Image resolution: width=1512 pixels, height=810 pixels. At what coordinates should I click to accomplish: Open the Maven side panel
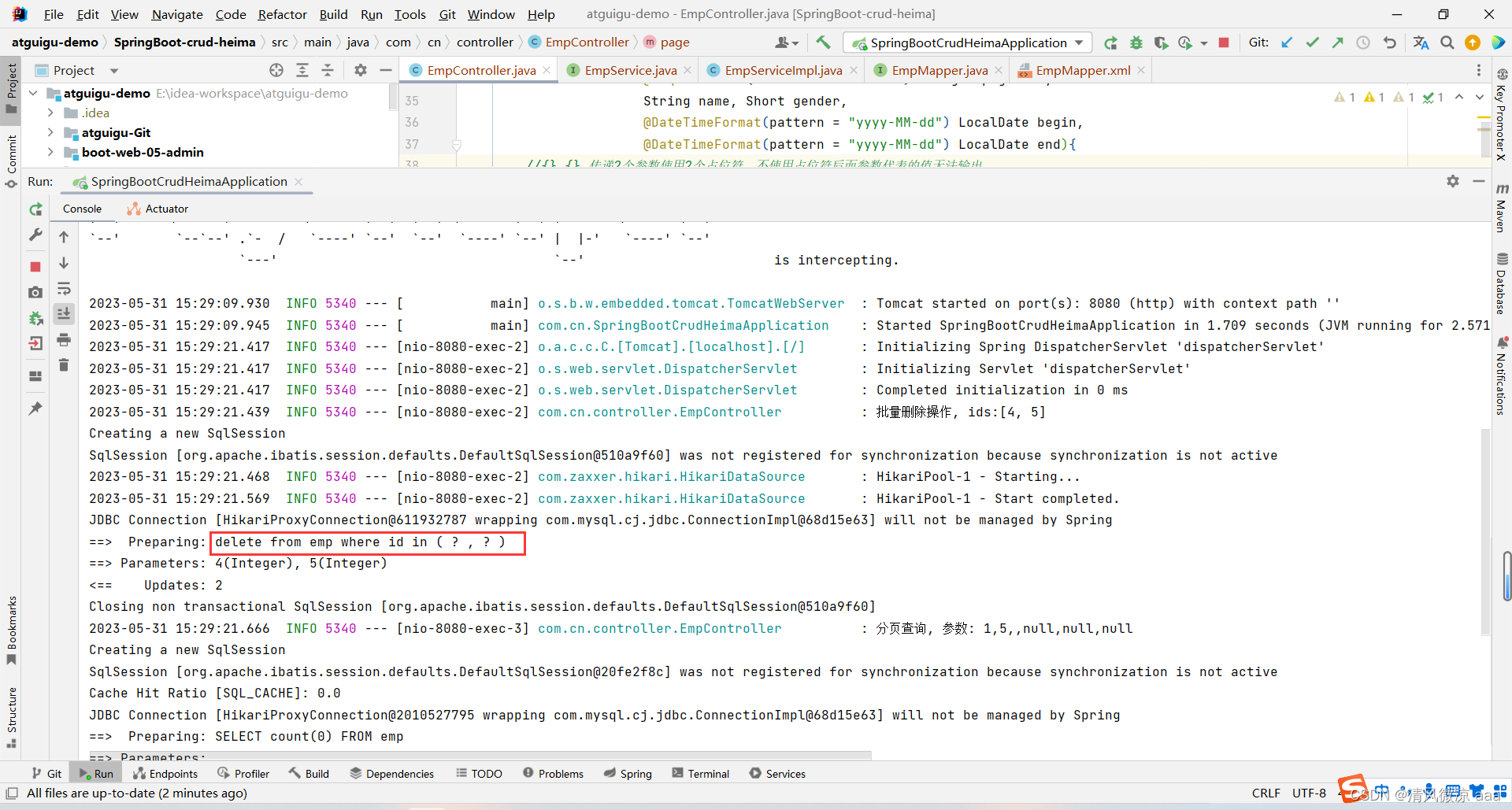pyautogui.click(x=1502, y=208)
